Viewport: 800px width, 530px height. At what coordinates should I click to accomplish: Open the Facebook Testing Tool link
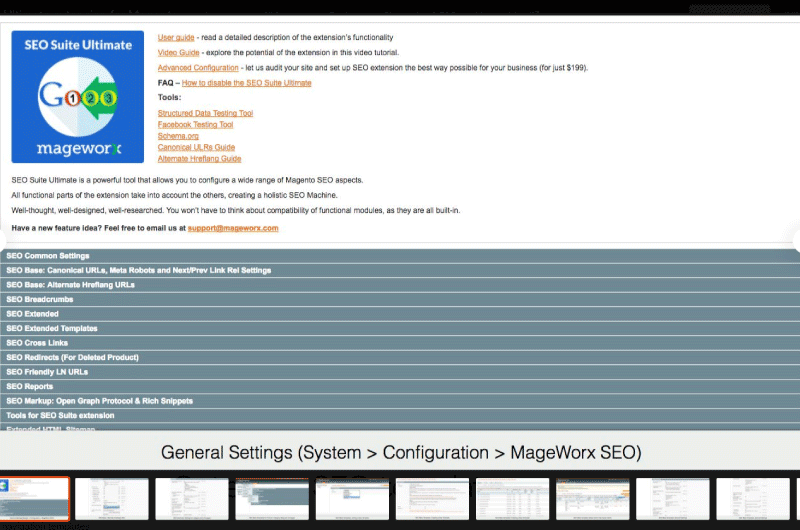click(195, 124)
